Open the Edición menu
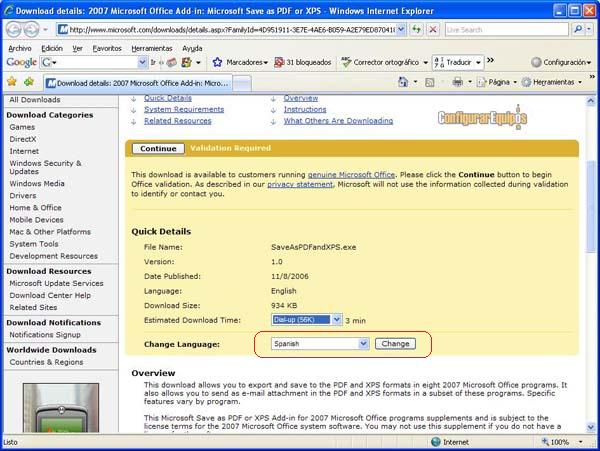This screenshot has height=451, width=600. pyautogui.click(x=52, y=48)
